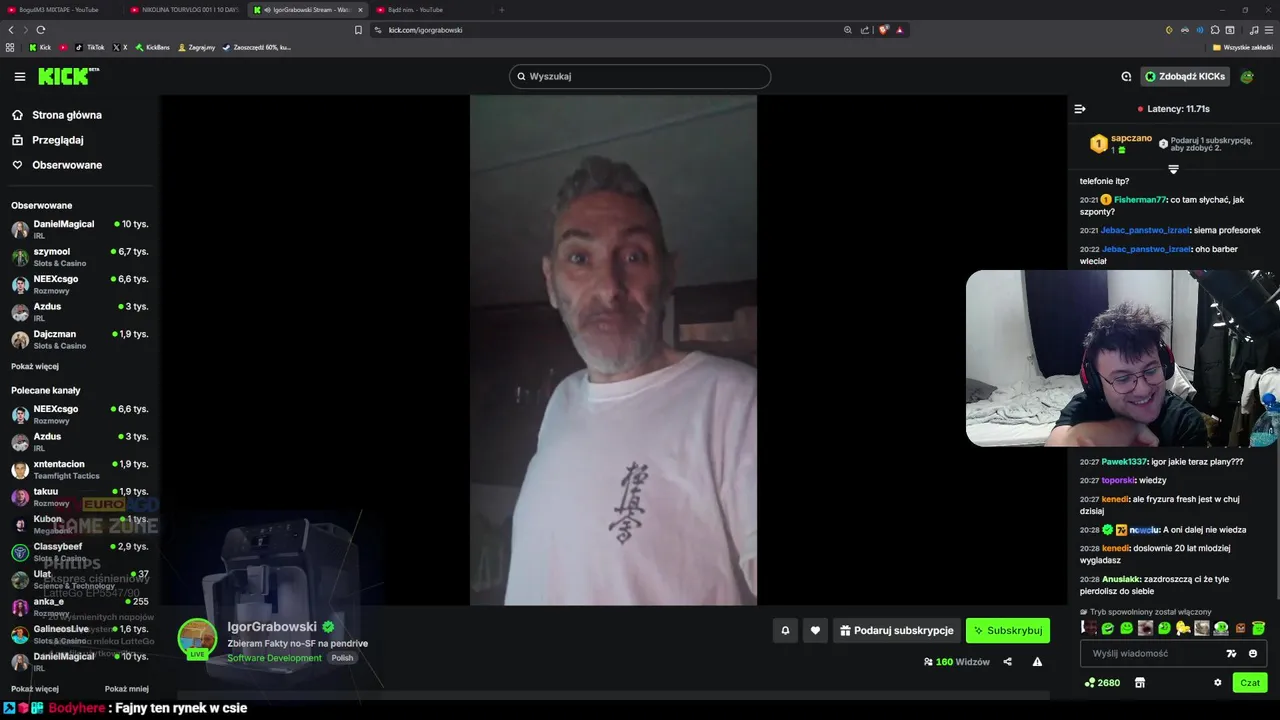Open a new browser tab

[502, 10]
